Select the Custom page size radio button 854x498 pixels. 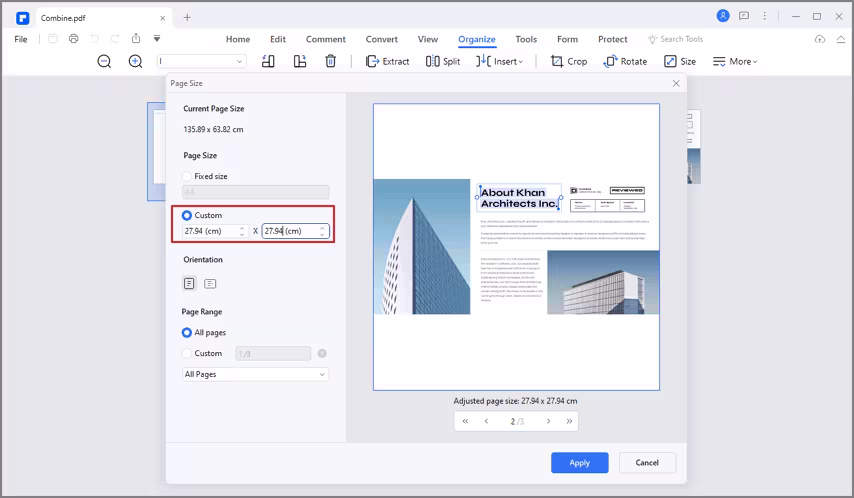tap(187, 215)
